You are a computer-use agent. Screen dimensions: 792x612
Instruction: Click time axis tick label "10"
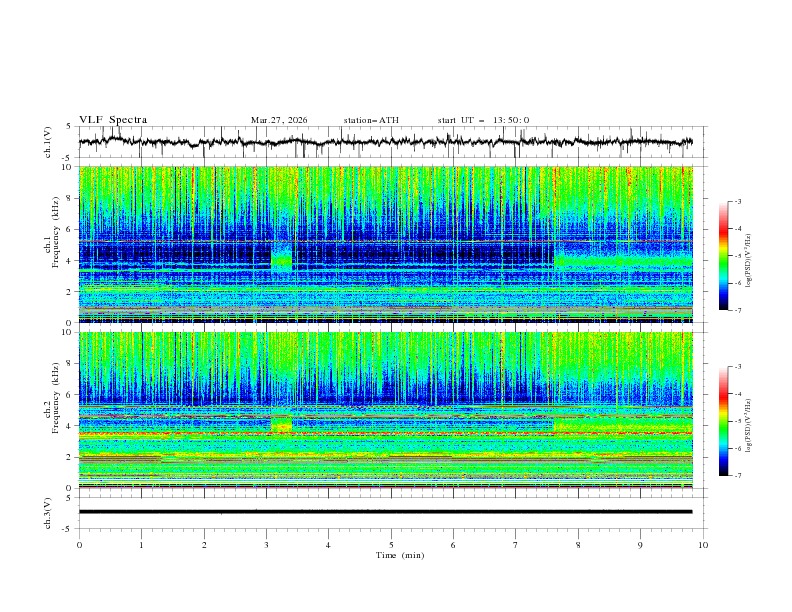tap(703, 545)
